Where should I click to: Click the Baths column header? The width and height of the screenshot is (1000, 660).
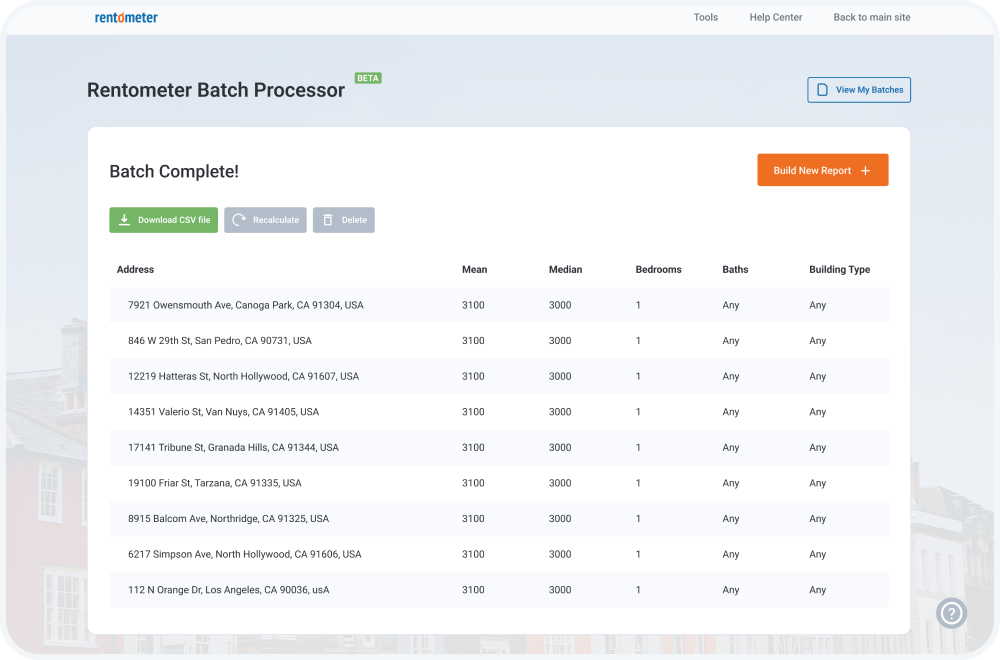(735, 270)
